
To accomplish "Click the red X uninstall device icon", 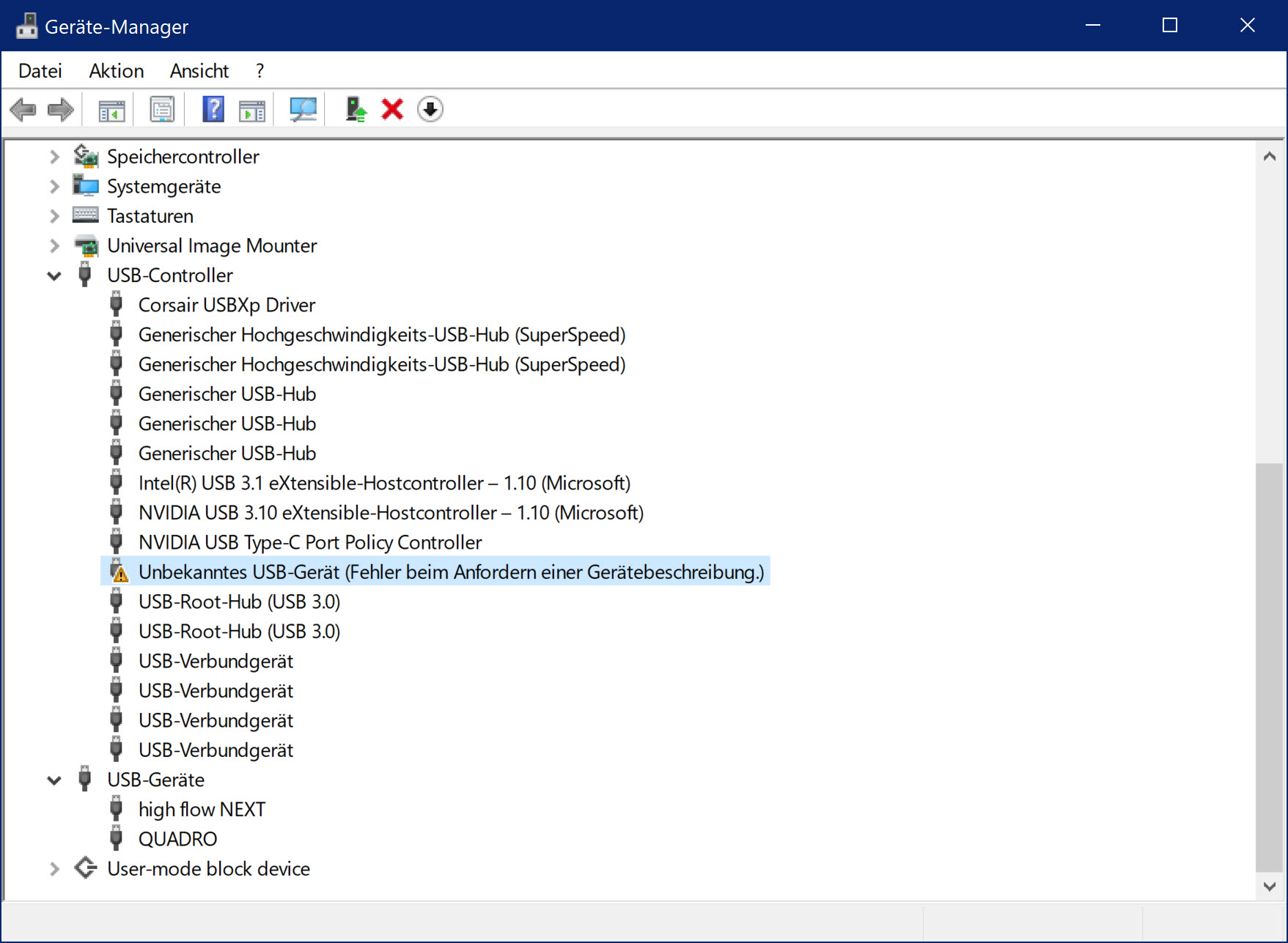I will 392,110.
